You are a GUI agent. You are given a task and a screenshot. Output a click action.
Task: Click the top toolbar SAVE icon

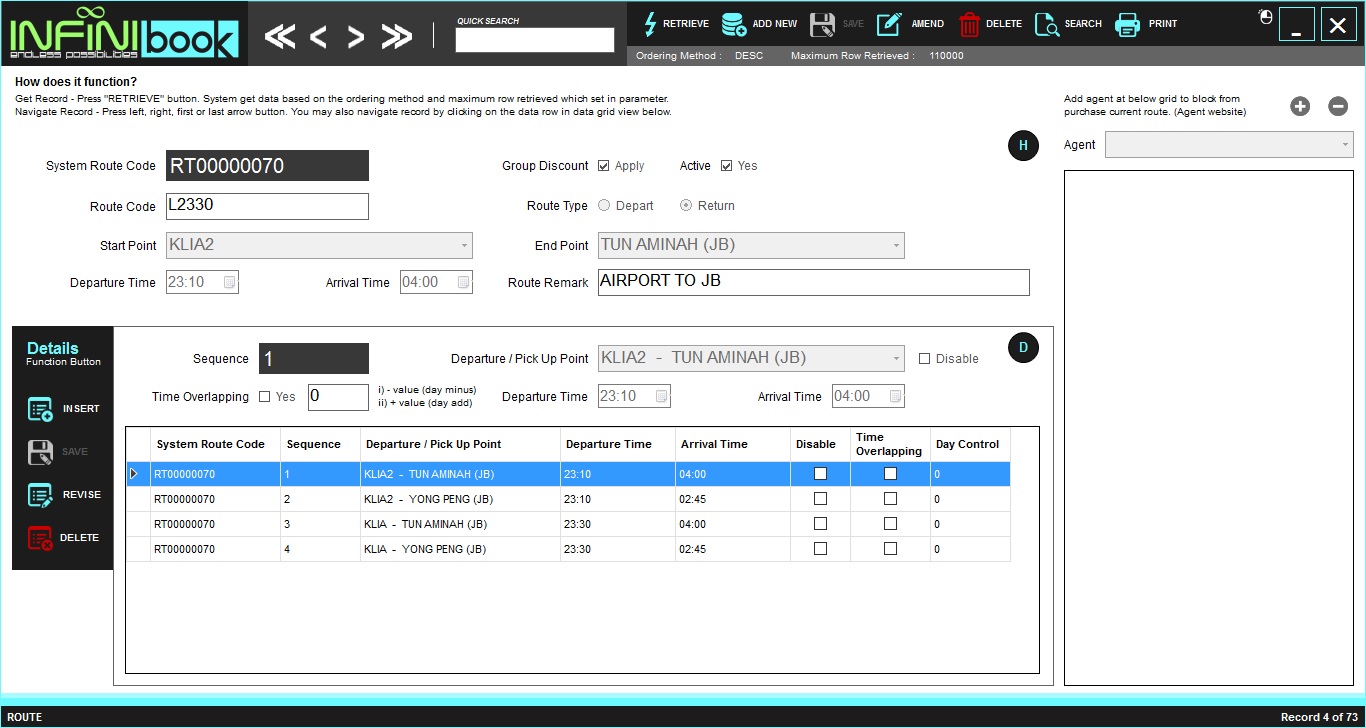[x=822, y=24]
